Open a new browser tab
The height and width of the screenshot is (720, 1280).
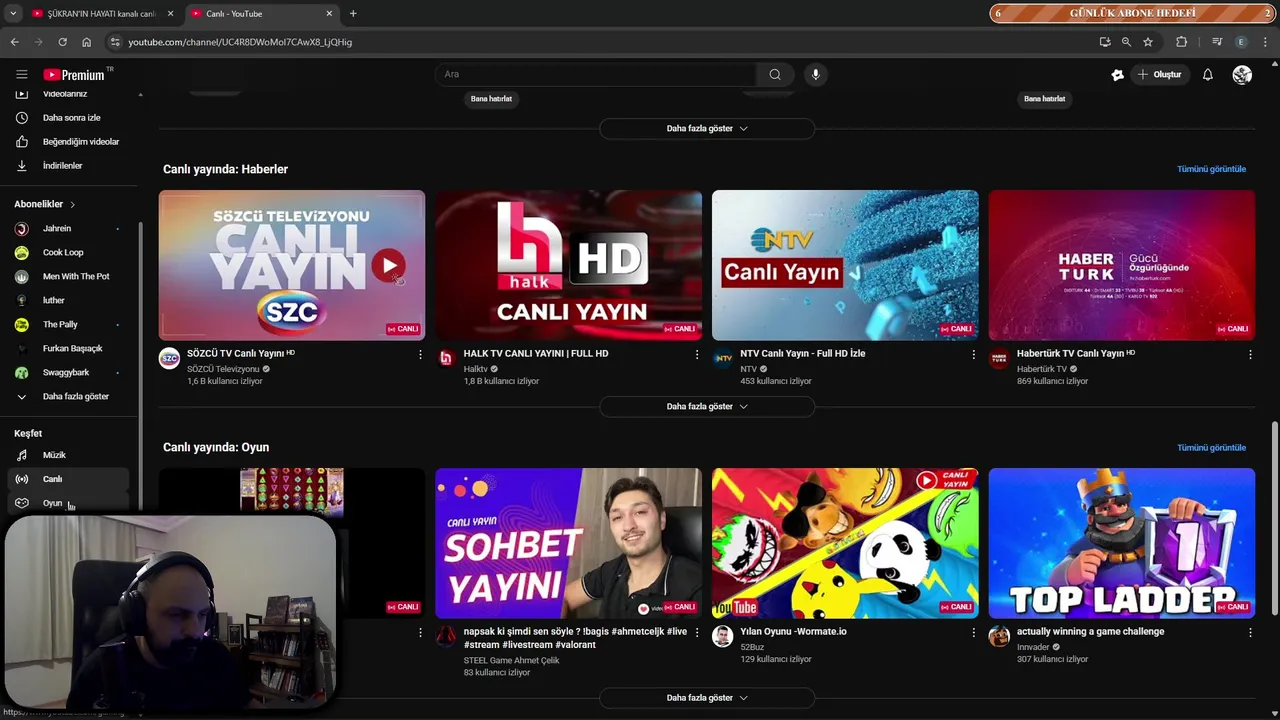pos(353,13)
